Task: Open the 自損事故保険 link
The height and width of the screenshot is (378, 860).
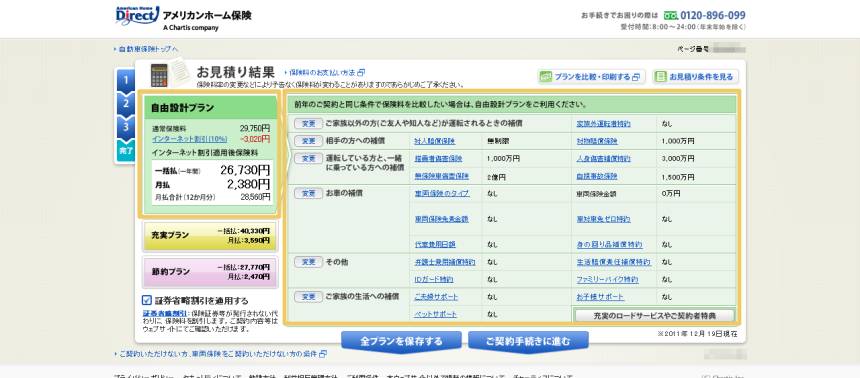Action: pyautogui.click(x=597, y=177)
